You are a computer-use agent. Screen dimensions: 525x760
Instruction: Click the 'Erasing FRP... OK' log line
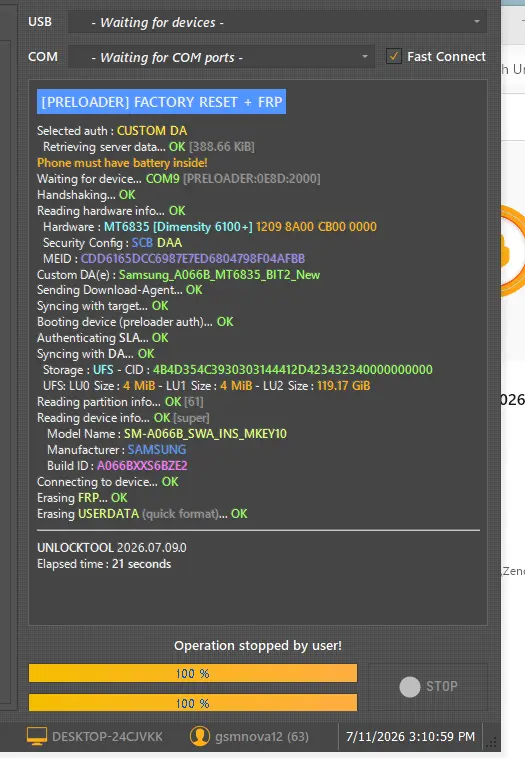point(82,498)
